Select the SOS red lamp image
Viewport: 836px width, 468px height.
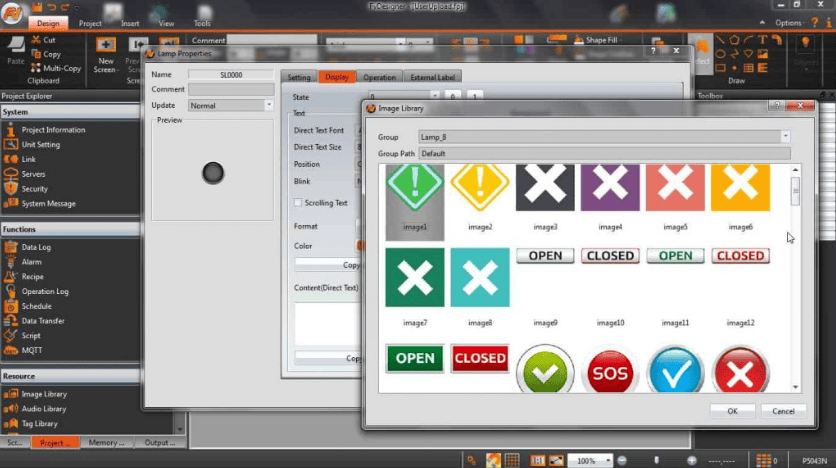[x=610, y=371]
